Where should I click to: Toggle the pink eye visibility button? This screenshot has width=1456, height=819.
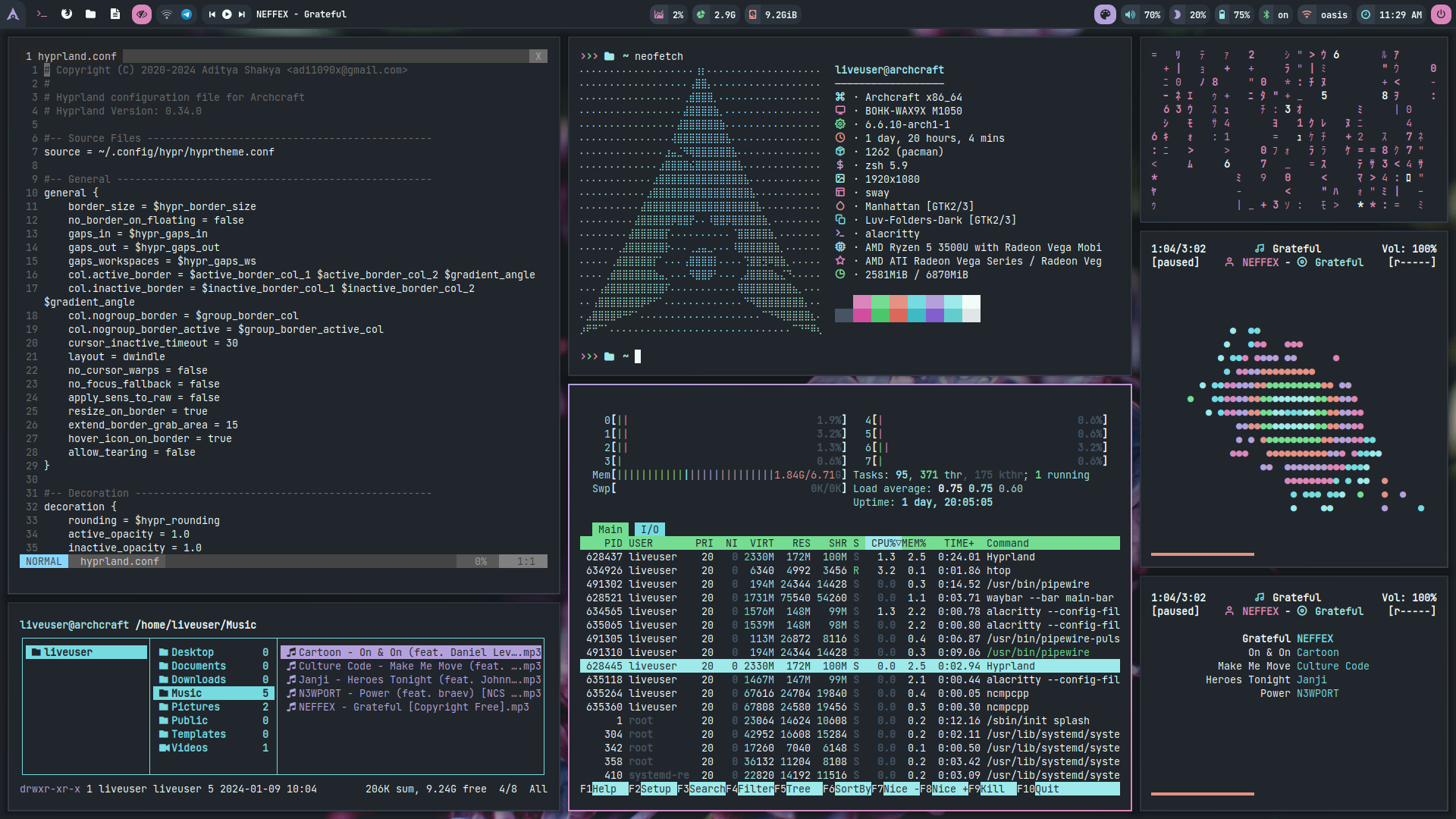[142, 14]
